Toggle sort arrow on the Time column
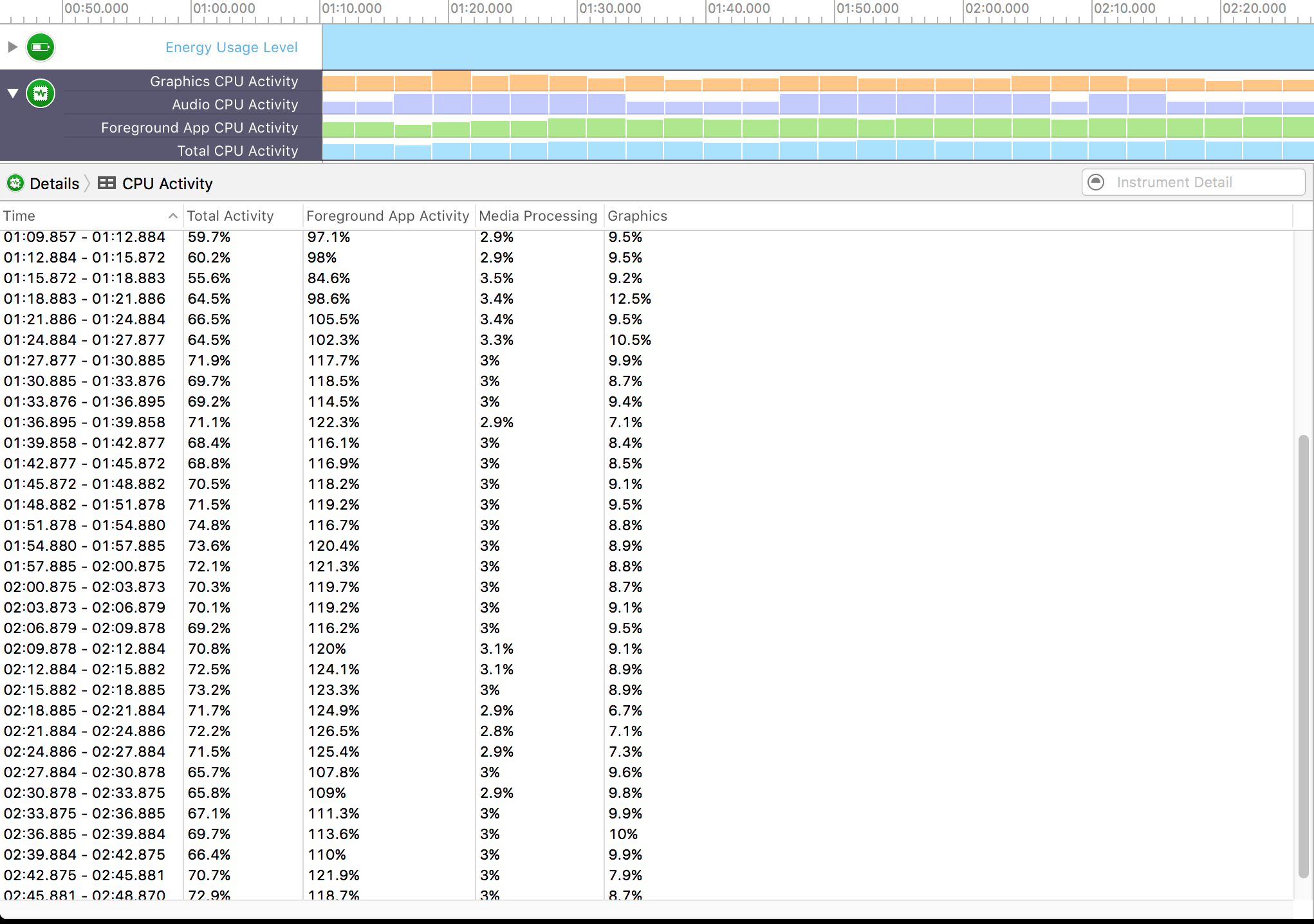This screenshot has height=924, width=1314. 172,216
